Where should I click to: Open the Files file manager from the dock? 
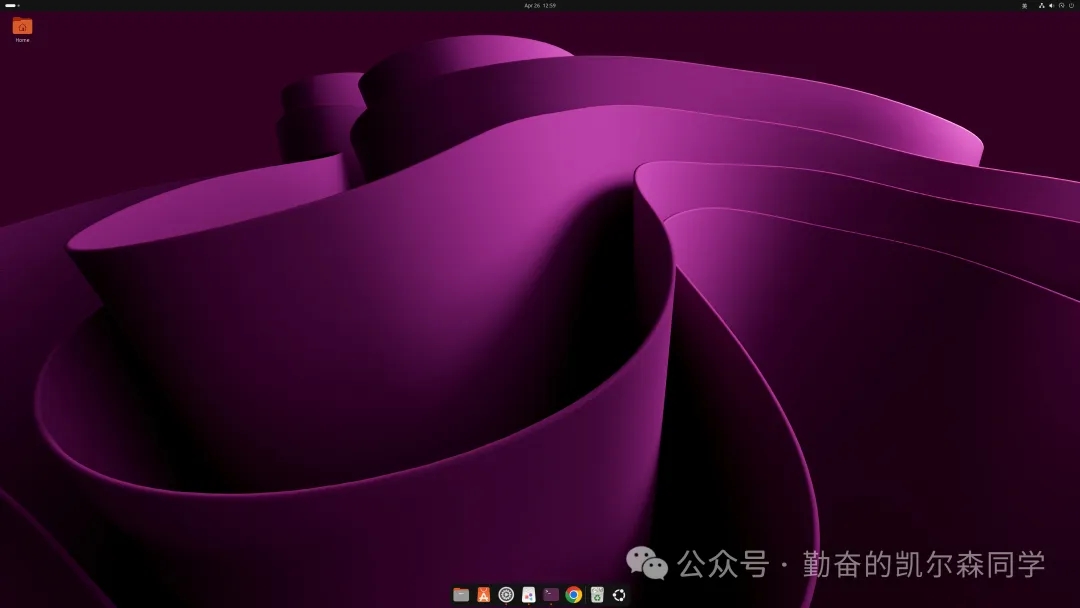pyautogui.click(x=461, y=593)
